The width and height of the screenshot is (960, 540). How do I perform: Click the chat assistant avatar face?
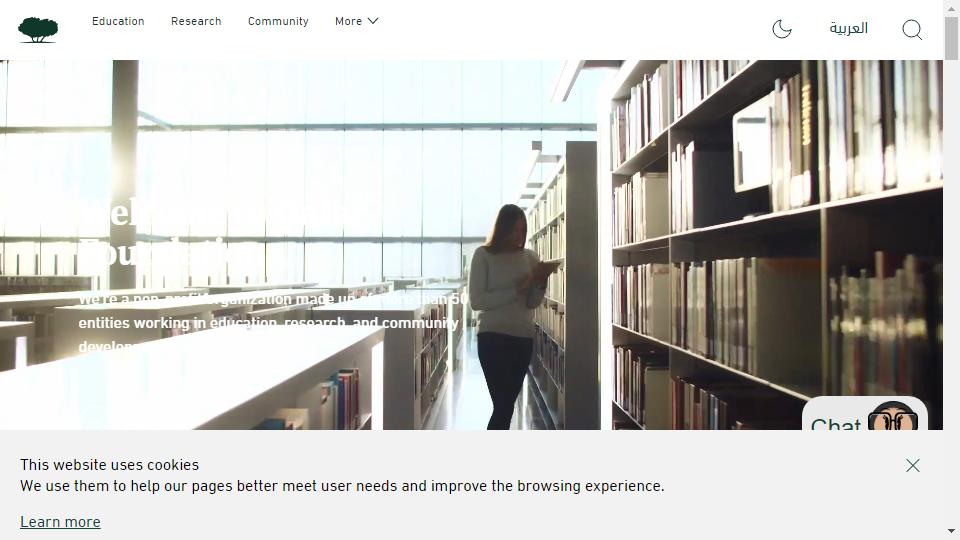pyautogui.click(x=893, y=416)
